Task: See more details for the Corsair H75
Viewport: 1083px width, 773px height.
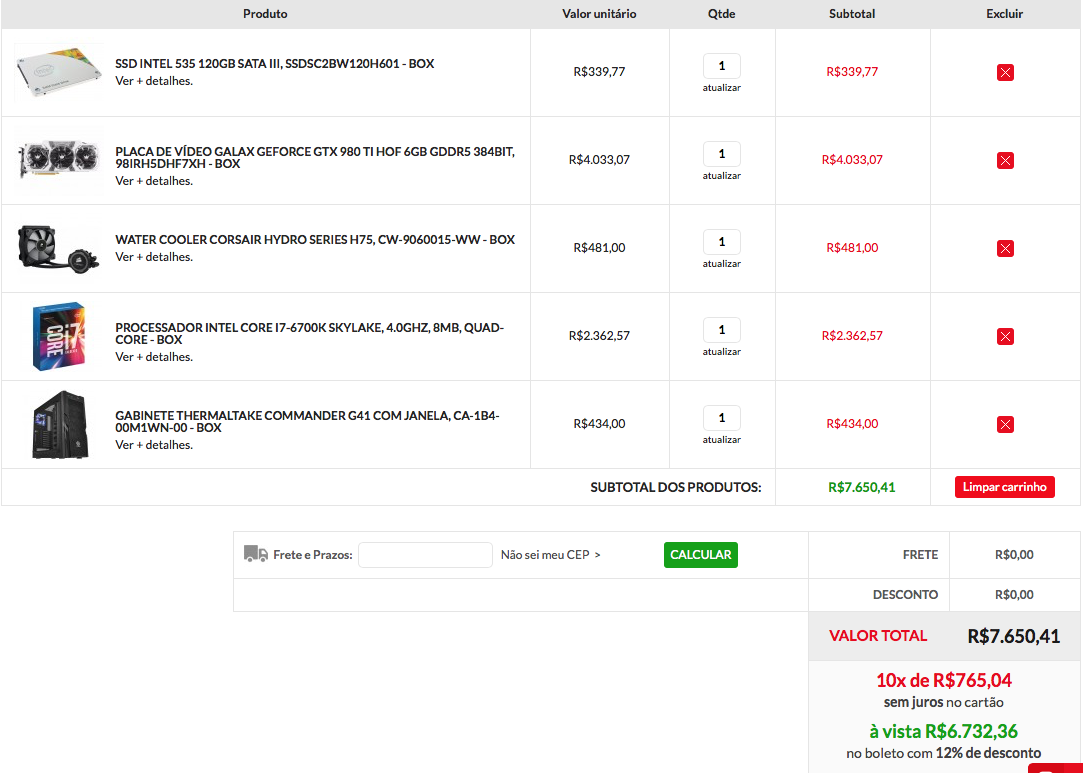Action: coord(154,257)
